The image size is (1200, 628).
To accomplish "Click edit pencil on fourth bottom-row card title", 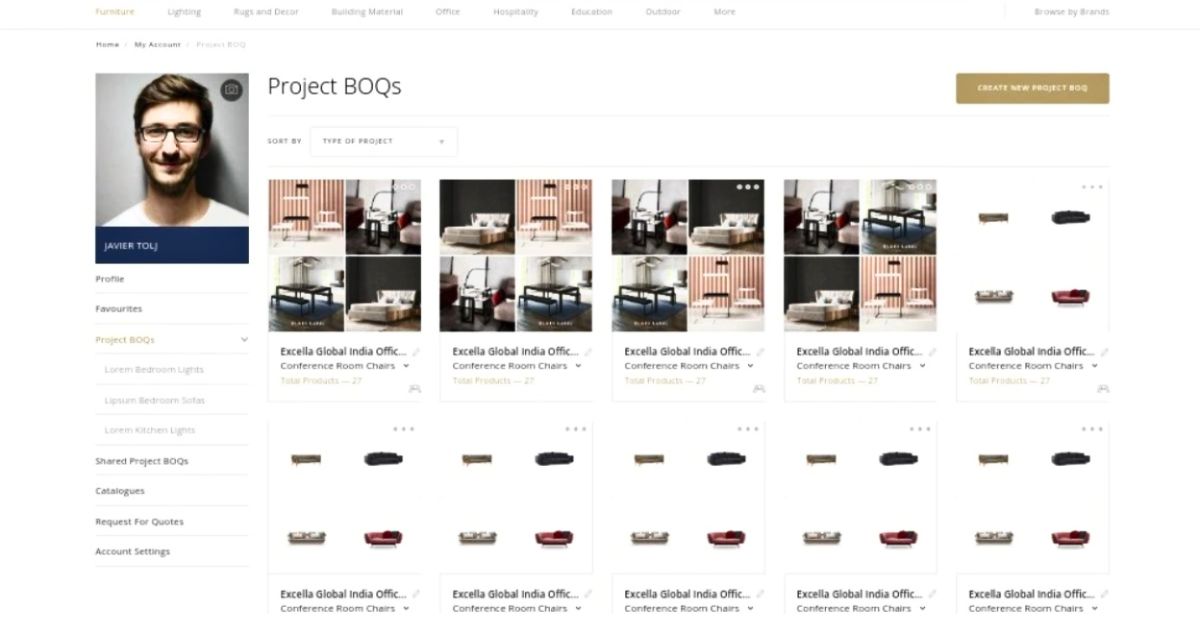I will (932, 593).
